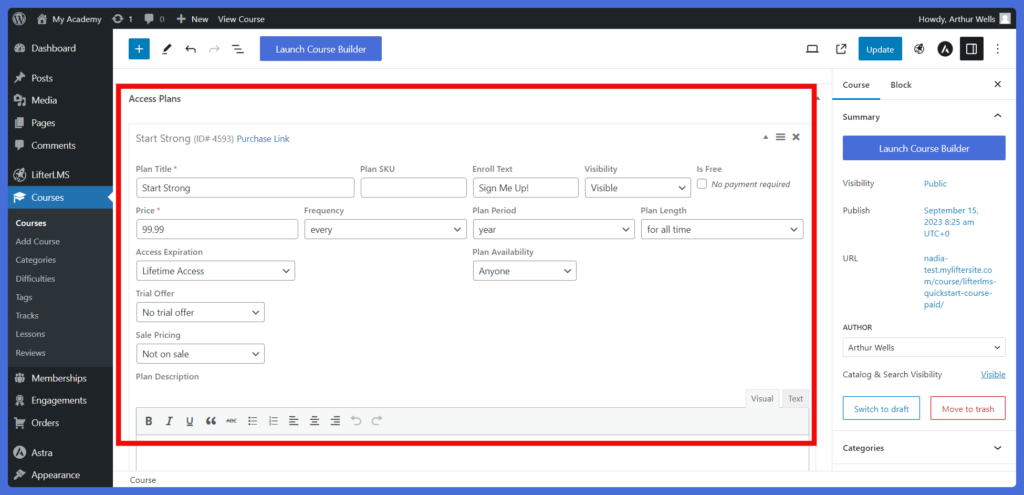Apply bold in plan description editor
Viewport: 1024px width, 495px height.
tap(149, 421)
